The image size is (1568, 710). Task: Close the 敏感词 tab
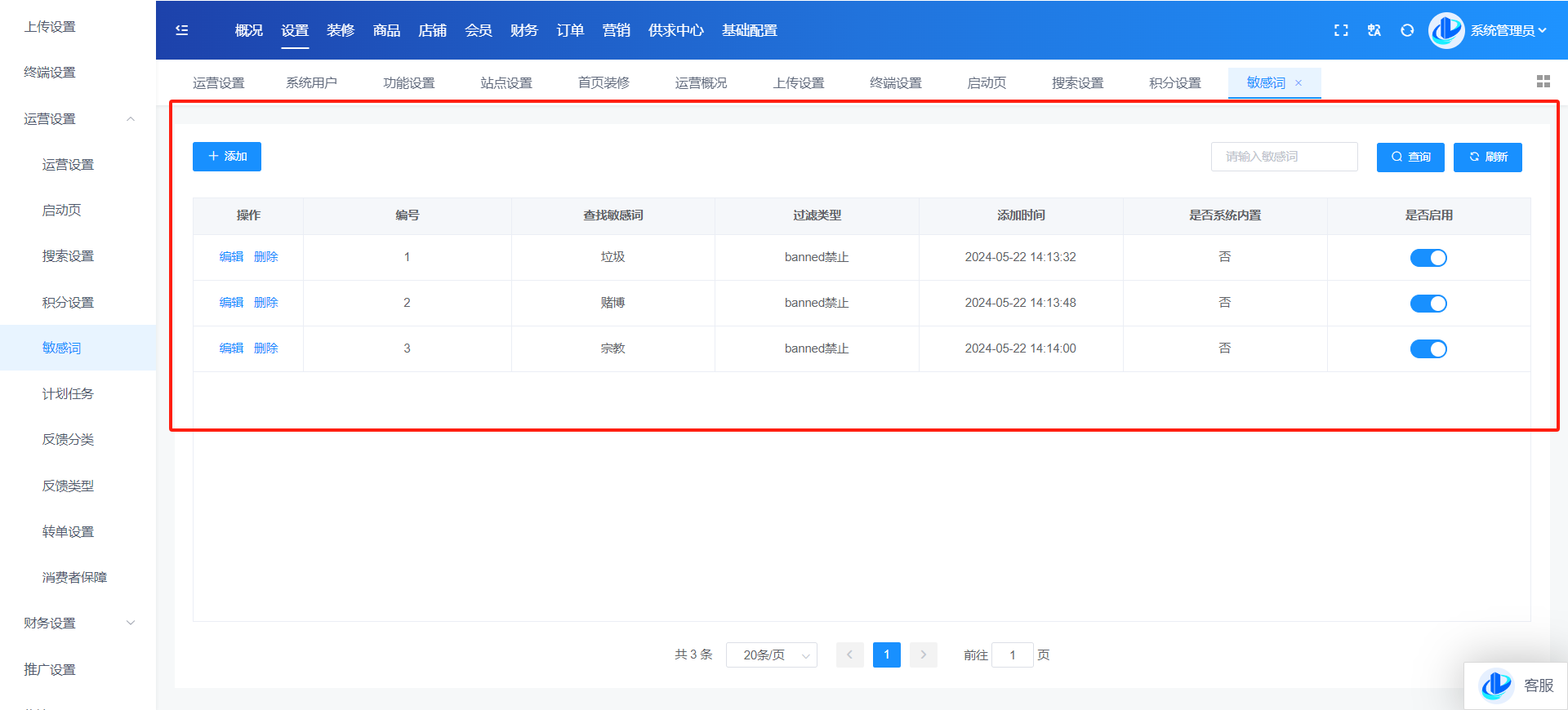pyautogui.click(x=1298, y=83)
